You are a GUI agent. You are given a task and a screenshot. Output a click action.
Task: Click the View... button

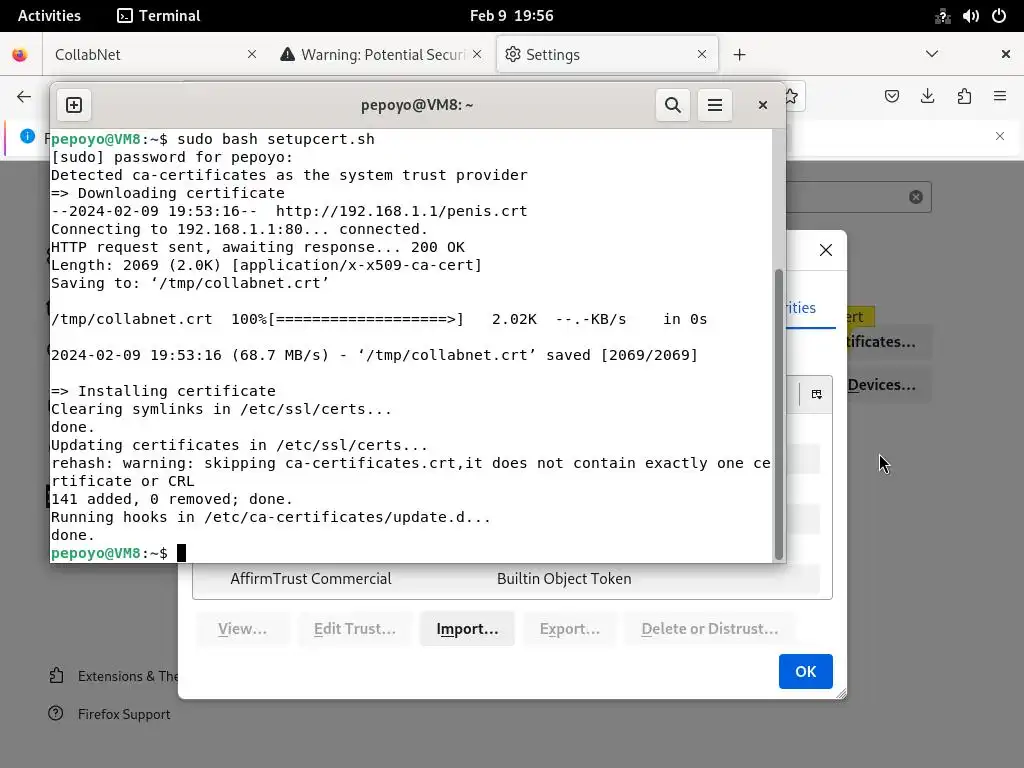coord(242,629)
